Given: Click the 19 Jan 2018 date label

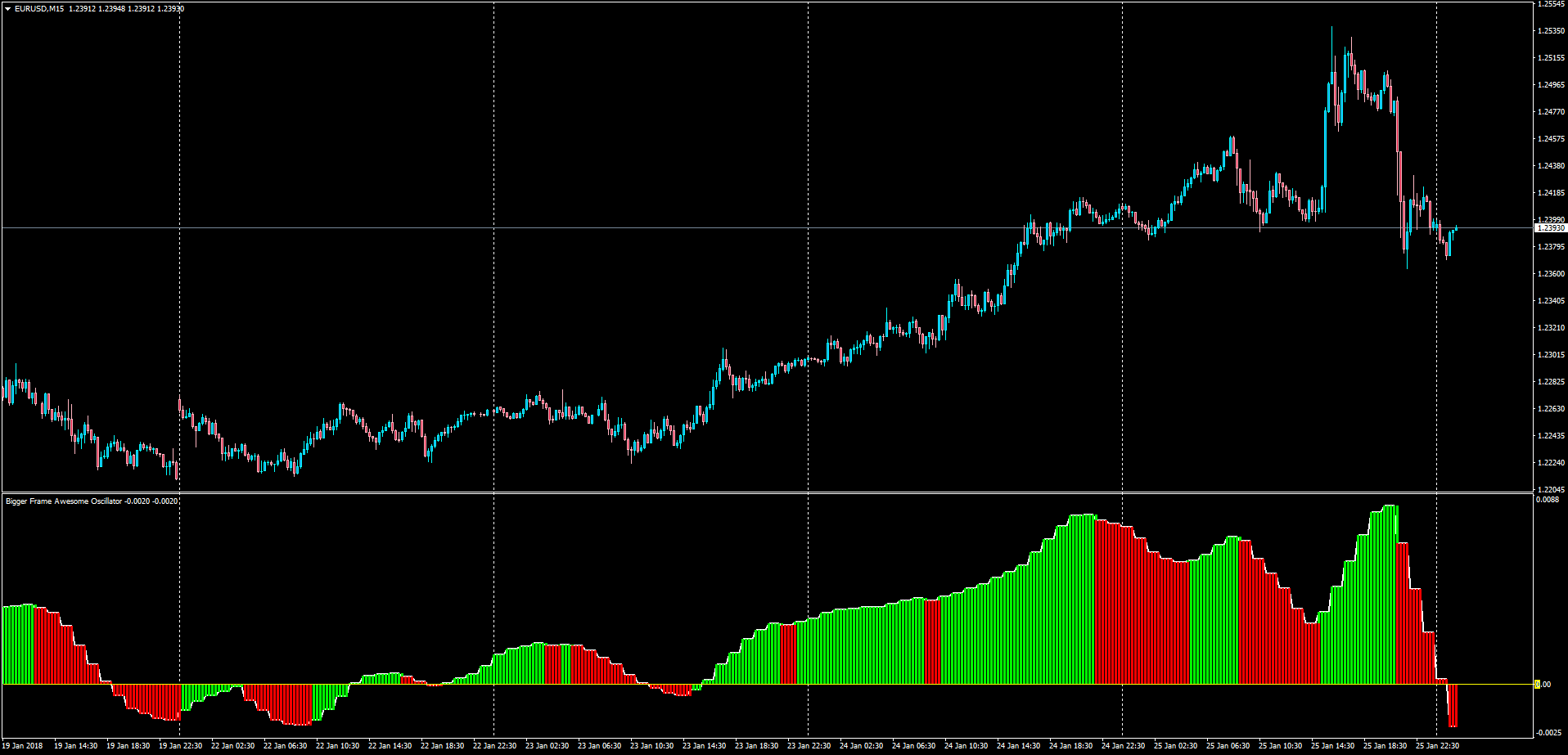Looking at the screenshot, I should [x=22, y=746].
